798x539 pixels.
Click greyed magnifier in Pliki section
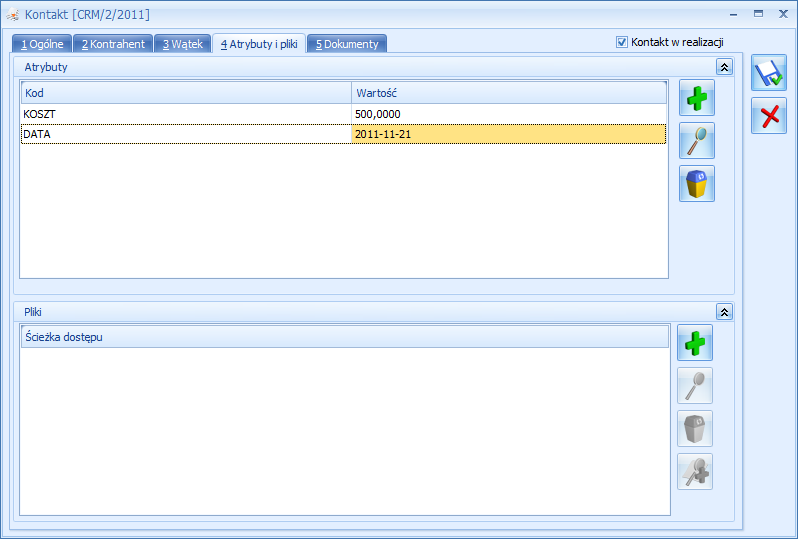(x=695, y=386)
